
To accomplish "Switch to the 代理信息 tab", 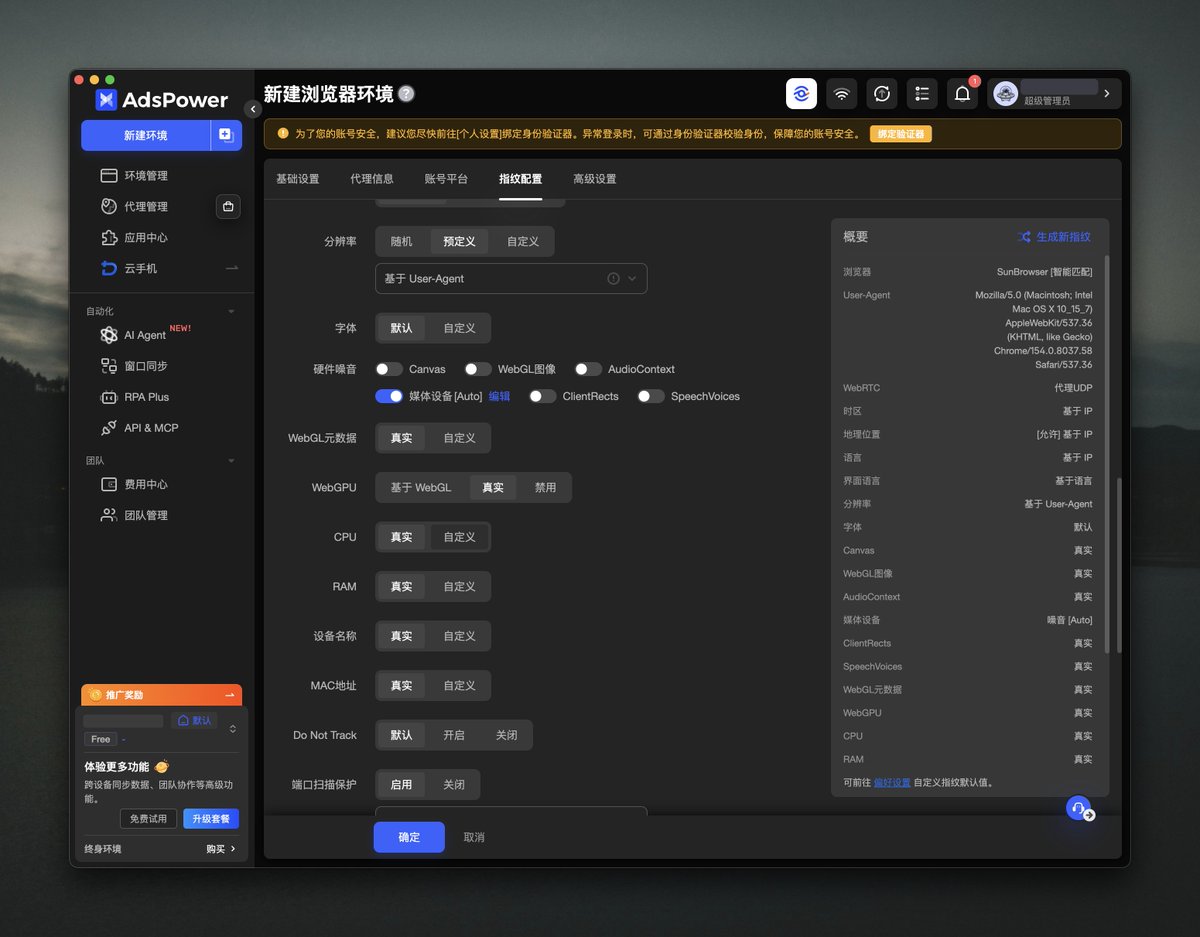I will (372, 179).
